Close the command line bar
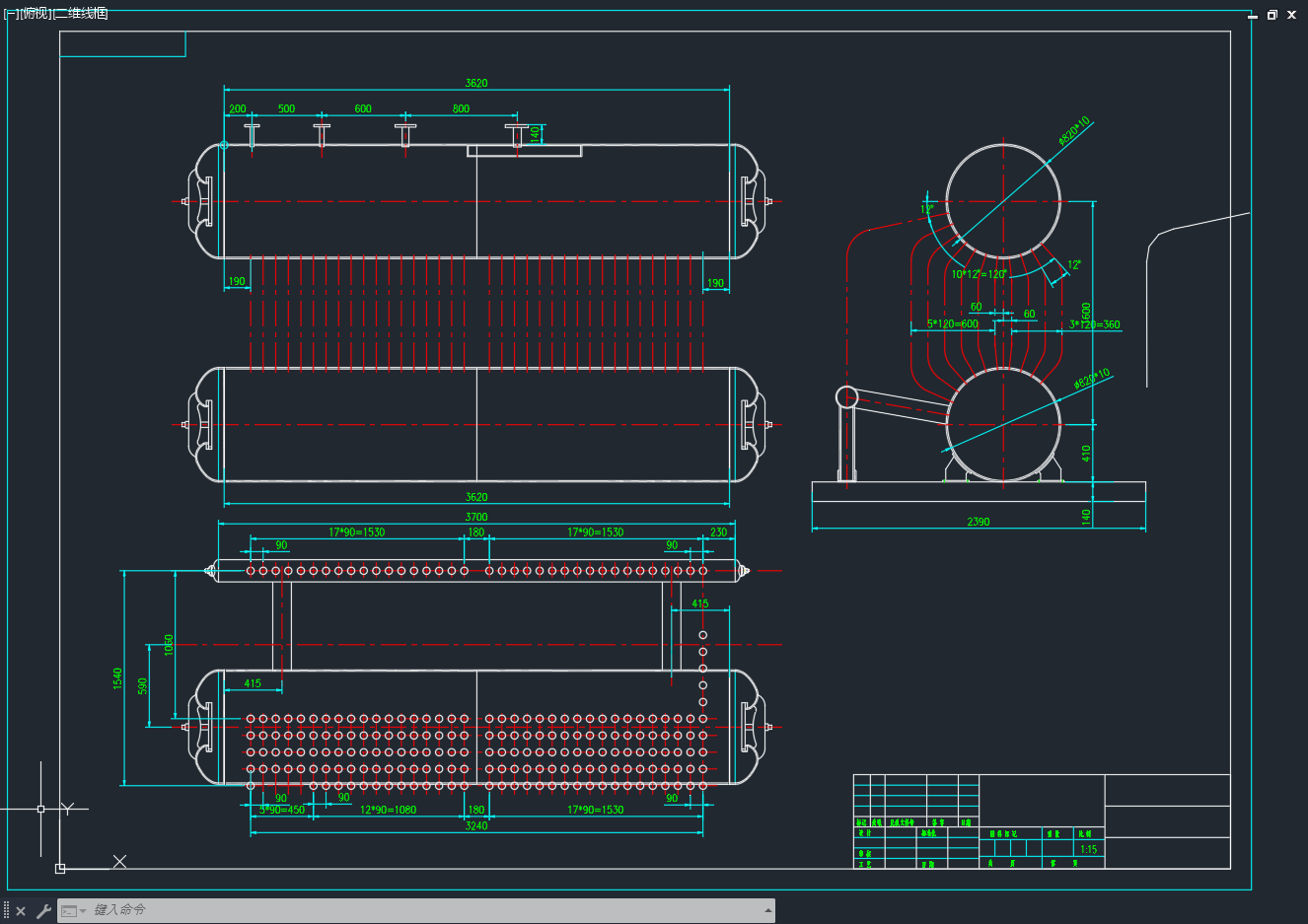Screen dimensions: 1308x924 click(21, 911)
